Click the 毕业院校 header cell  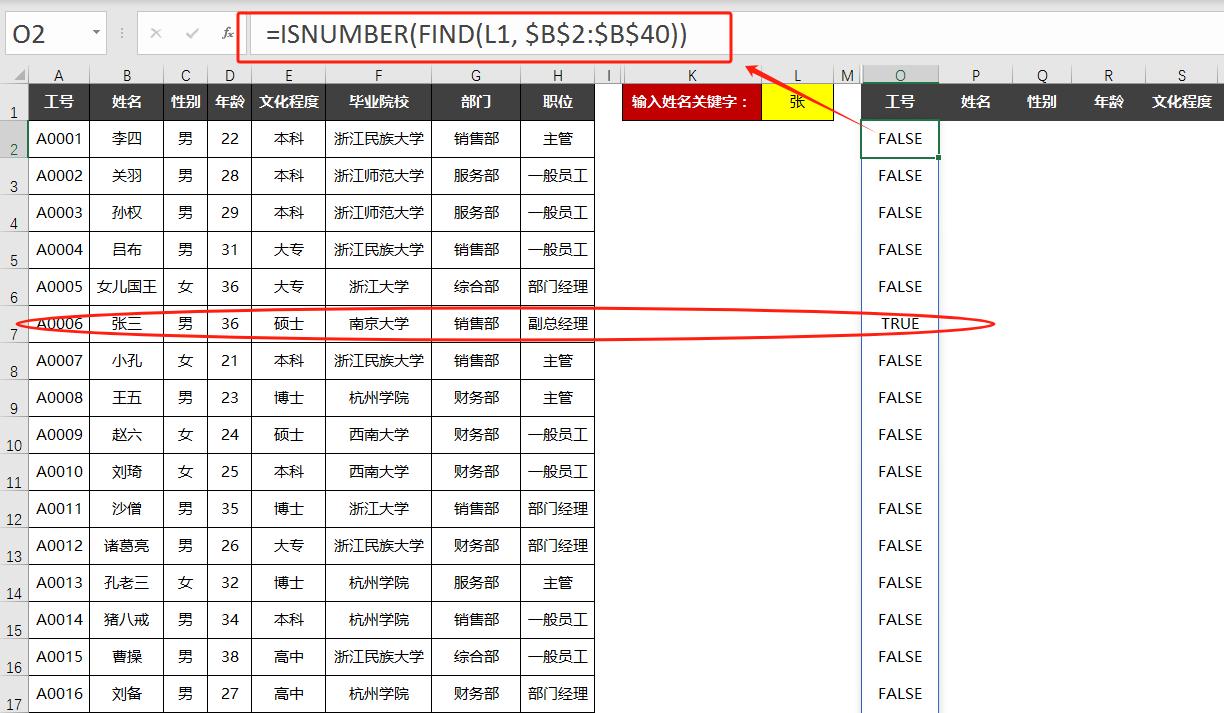pos(379,102)
